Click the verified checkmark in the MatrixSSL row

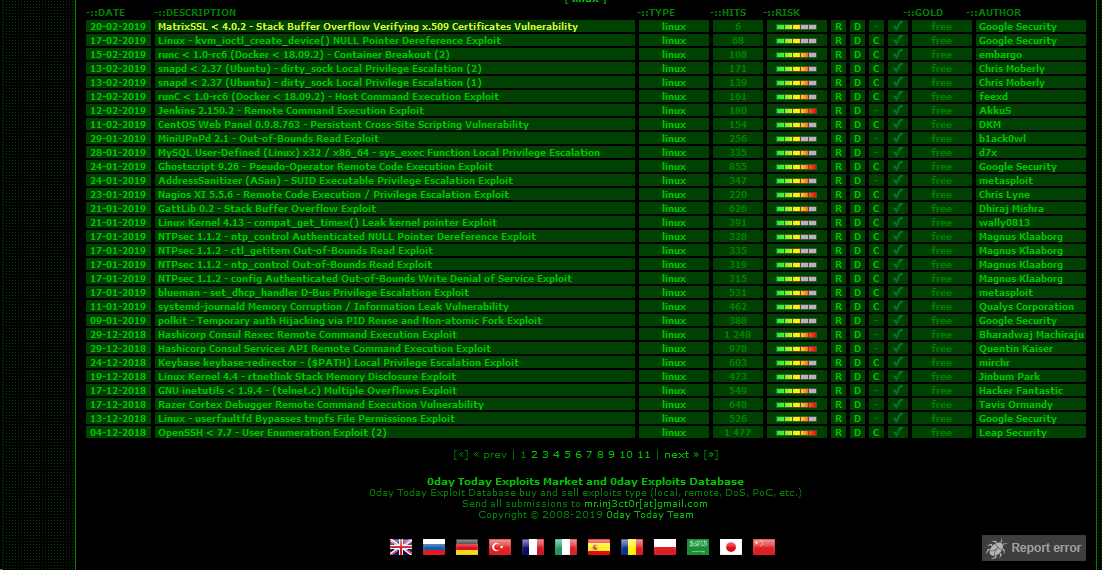(x=899, y=27)
